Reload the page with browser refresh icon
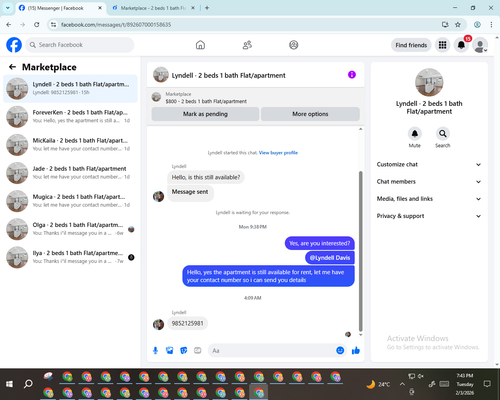The width and height of the screenshot is (500, 400). (x=37, y=25)
